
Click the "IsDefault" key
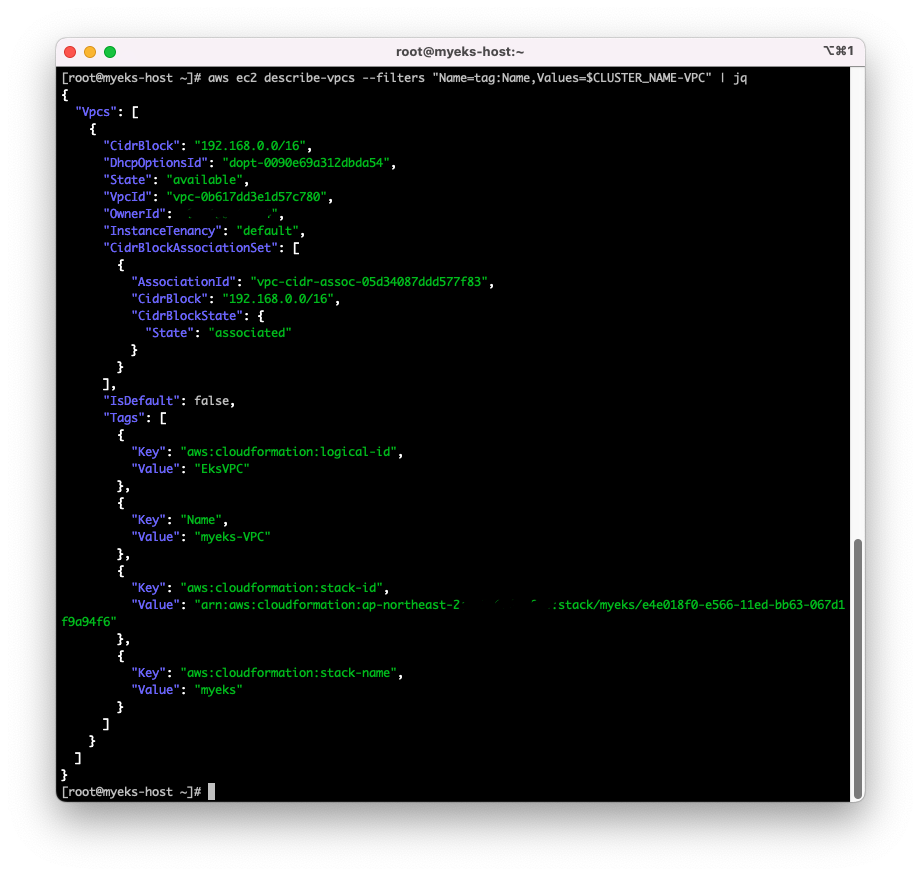tap(142, 401)
